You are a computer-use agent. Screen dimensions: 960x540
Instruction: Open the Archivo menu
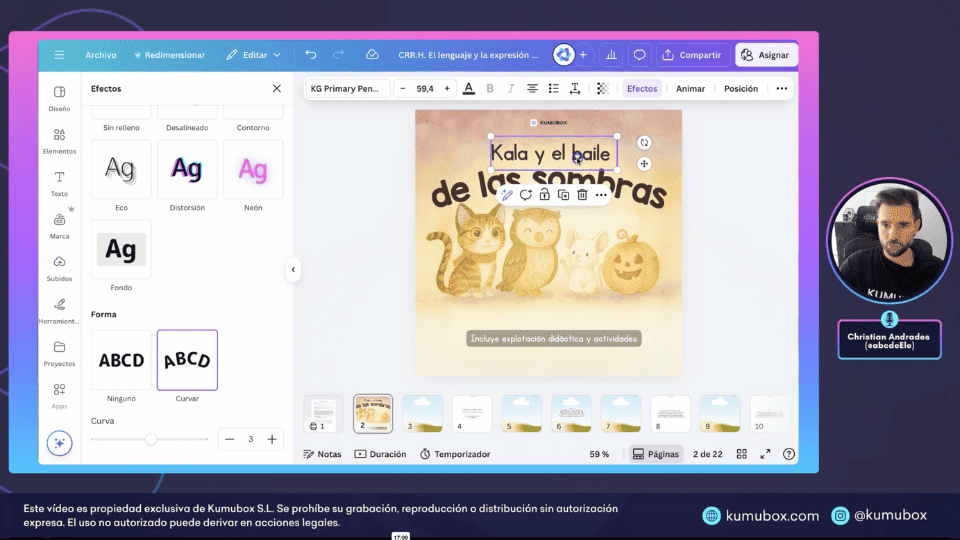click(101, 55)
